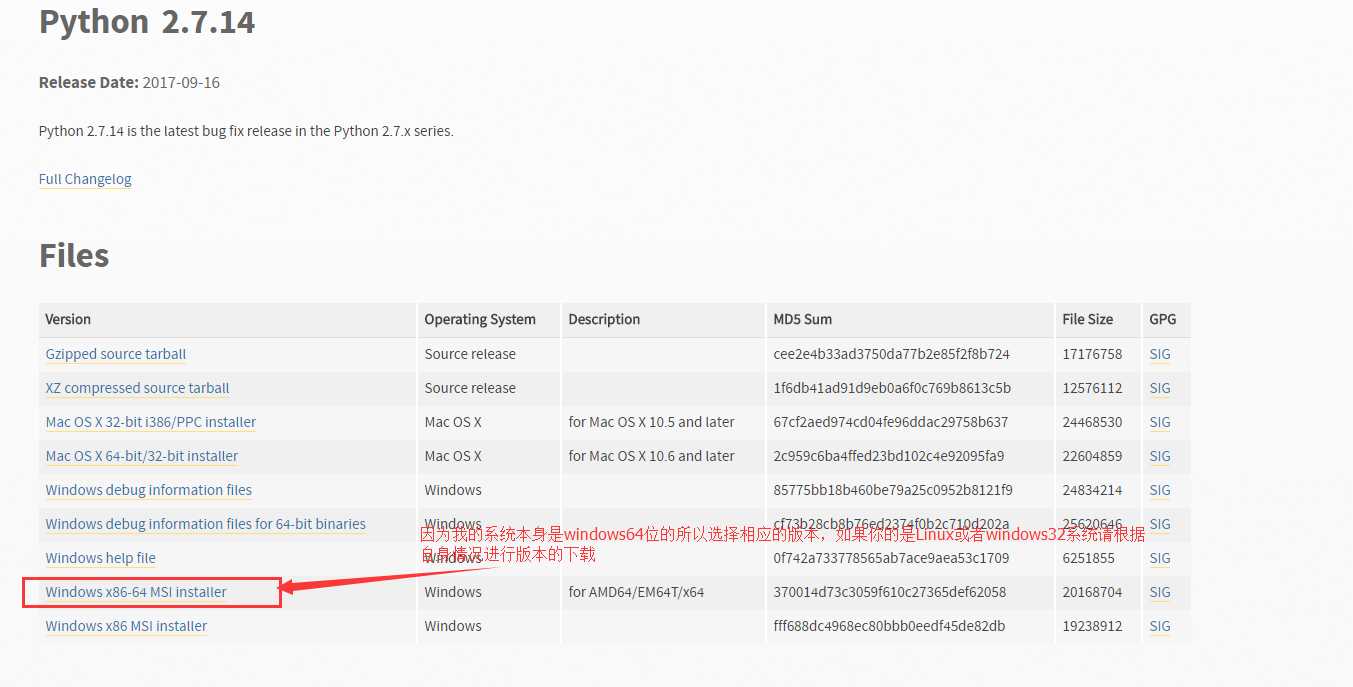
Task: Click 'for AMD64/EM64T/x64' description
Action: click(x=637, y=592)
